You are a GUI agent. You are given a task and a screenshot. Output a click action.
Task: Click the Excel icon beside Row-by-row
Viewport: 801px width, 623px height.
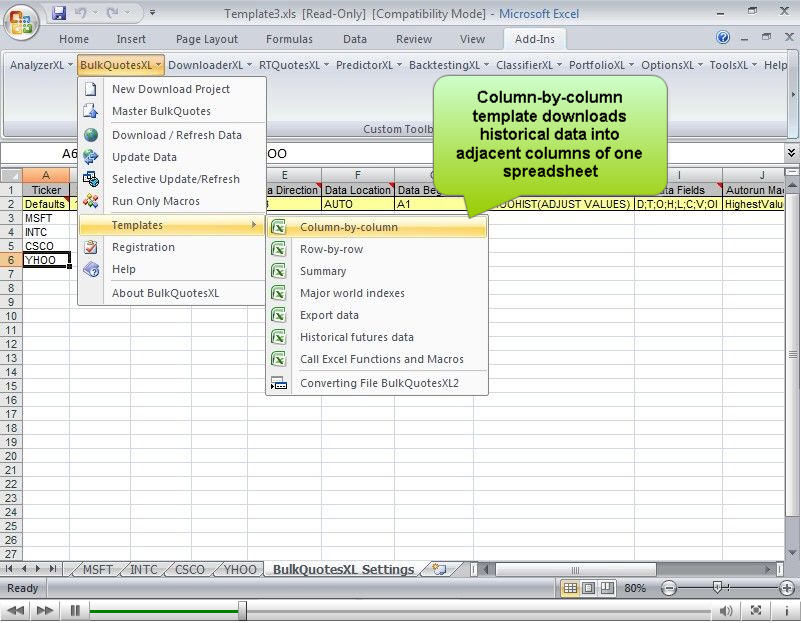pos(278,249)
